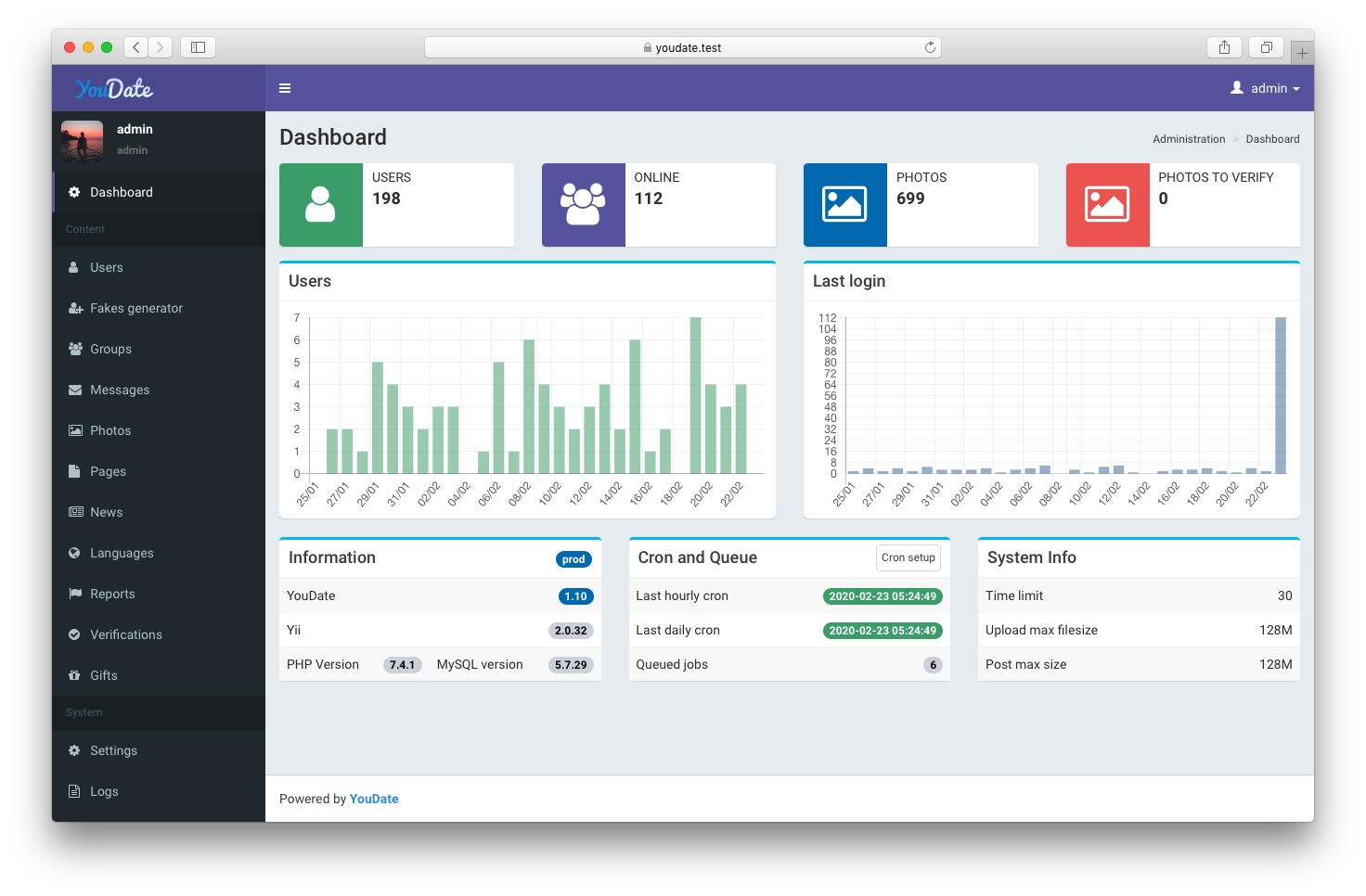Viewport: 1366px width, 896px height.
Task: Click the Safari sidebar toggle button
Action: pos(198,47)
